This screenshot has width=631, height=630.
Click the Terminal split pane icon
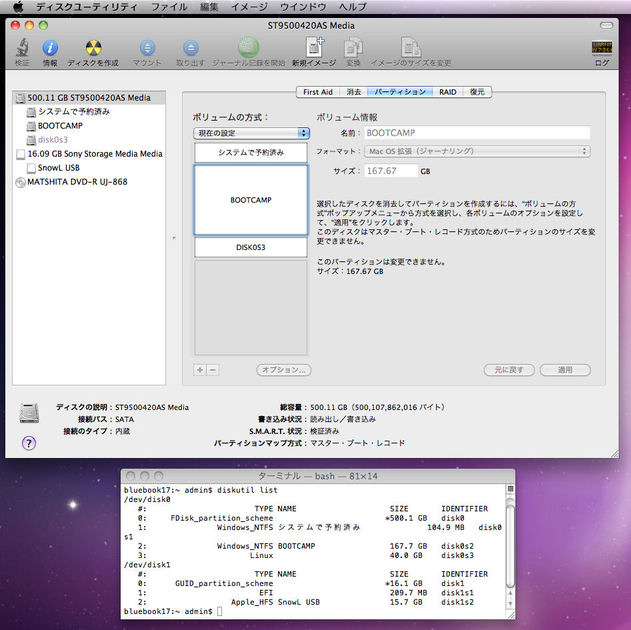(510, 489)
